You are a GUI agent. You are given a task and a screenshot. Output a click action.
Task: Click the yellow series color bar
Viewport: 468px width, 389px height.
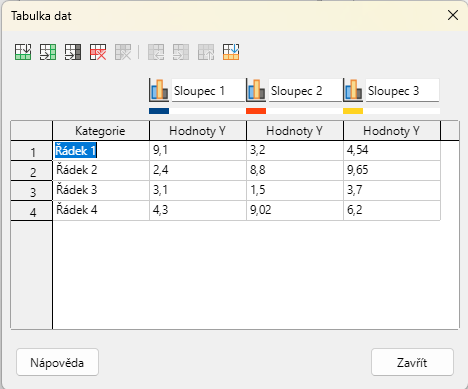[x=353, y=111]
